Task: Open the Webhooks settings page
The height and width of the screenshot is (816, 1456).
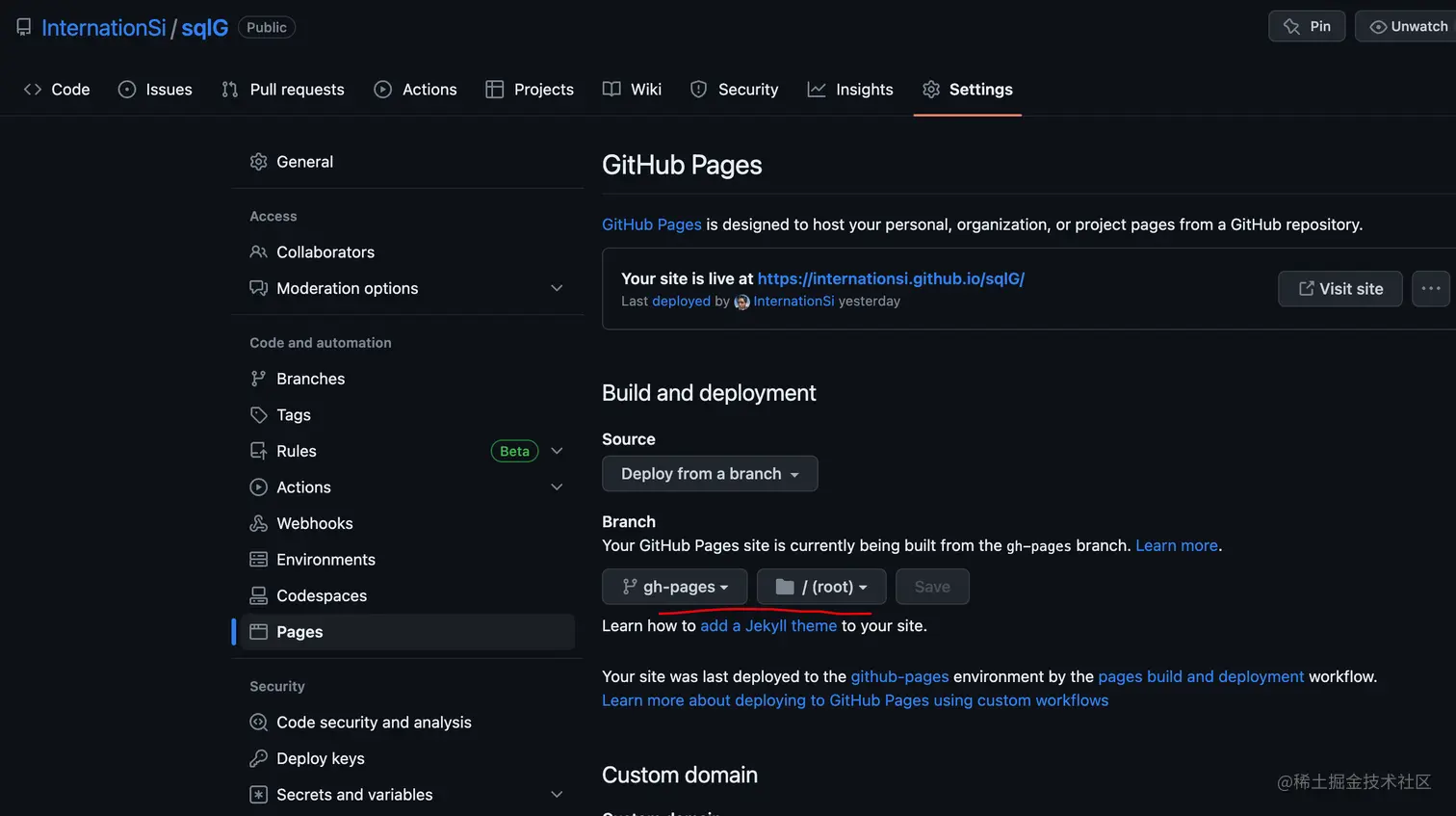Action: 314,523
